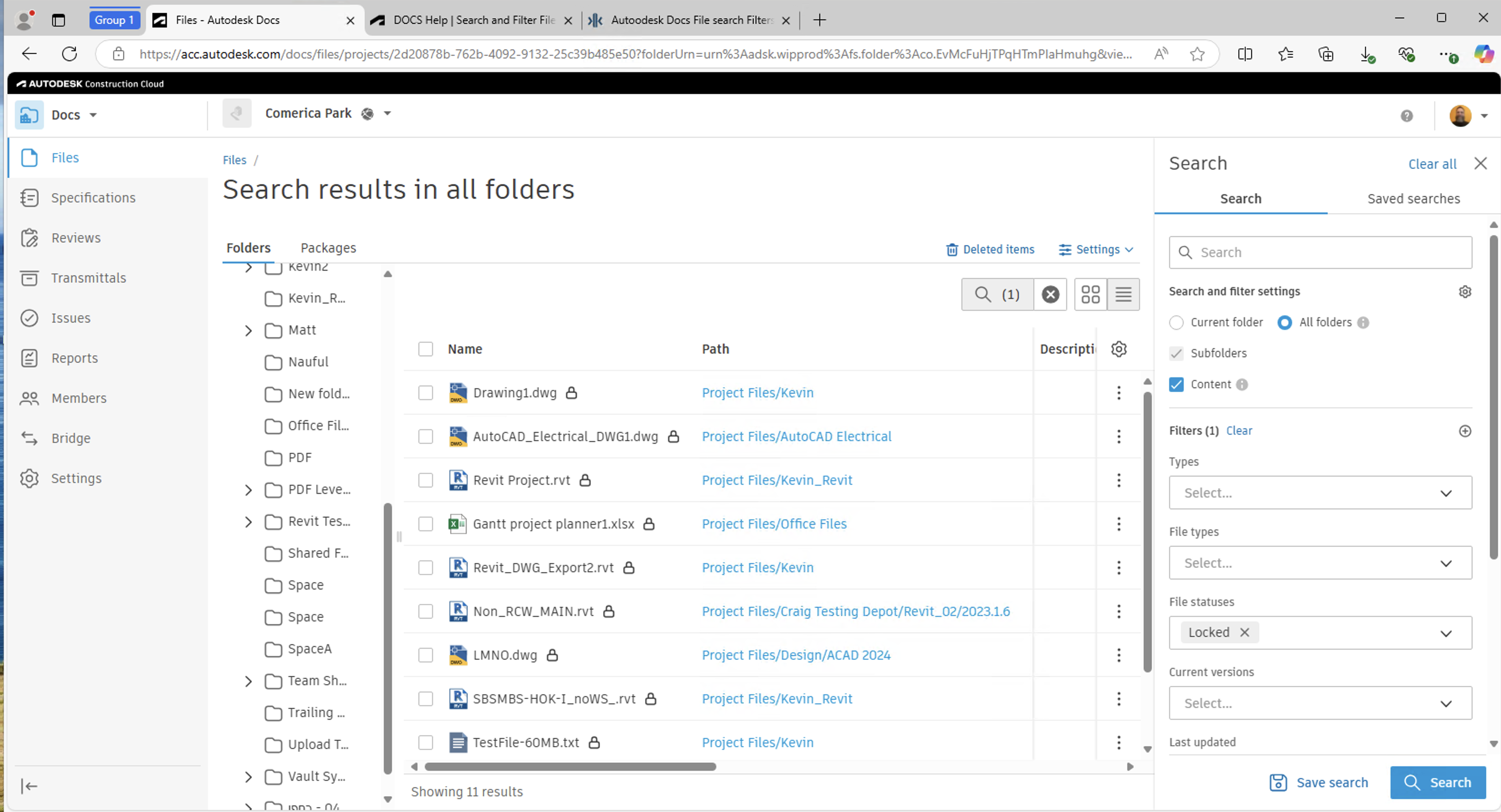Collapse the left navigation sidebar
The image size is (1501, 812).
pyautogui.click(x=29, y=786)
